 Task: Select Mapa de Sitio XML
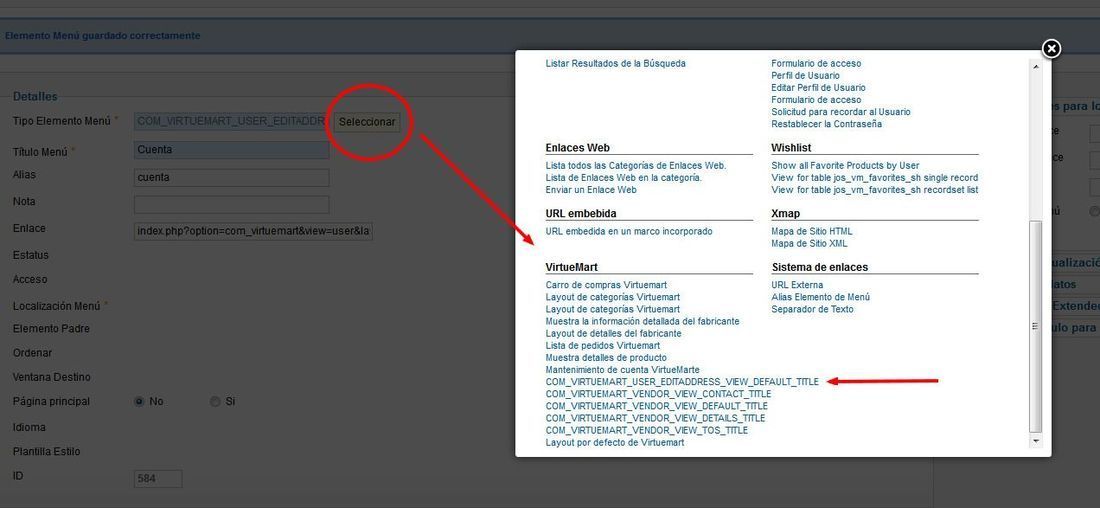coord(809,243)
